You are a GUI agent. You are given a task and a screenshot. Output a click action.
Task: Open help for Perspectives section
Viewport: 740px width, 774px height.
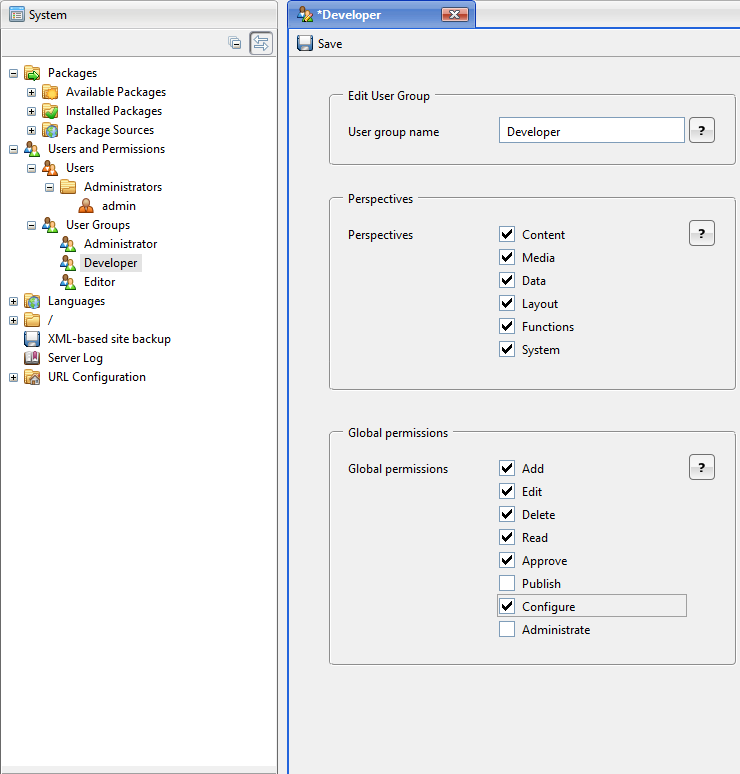[x=701, y=233]
